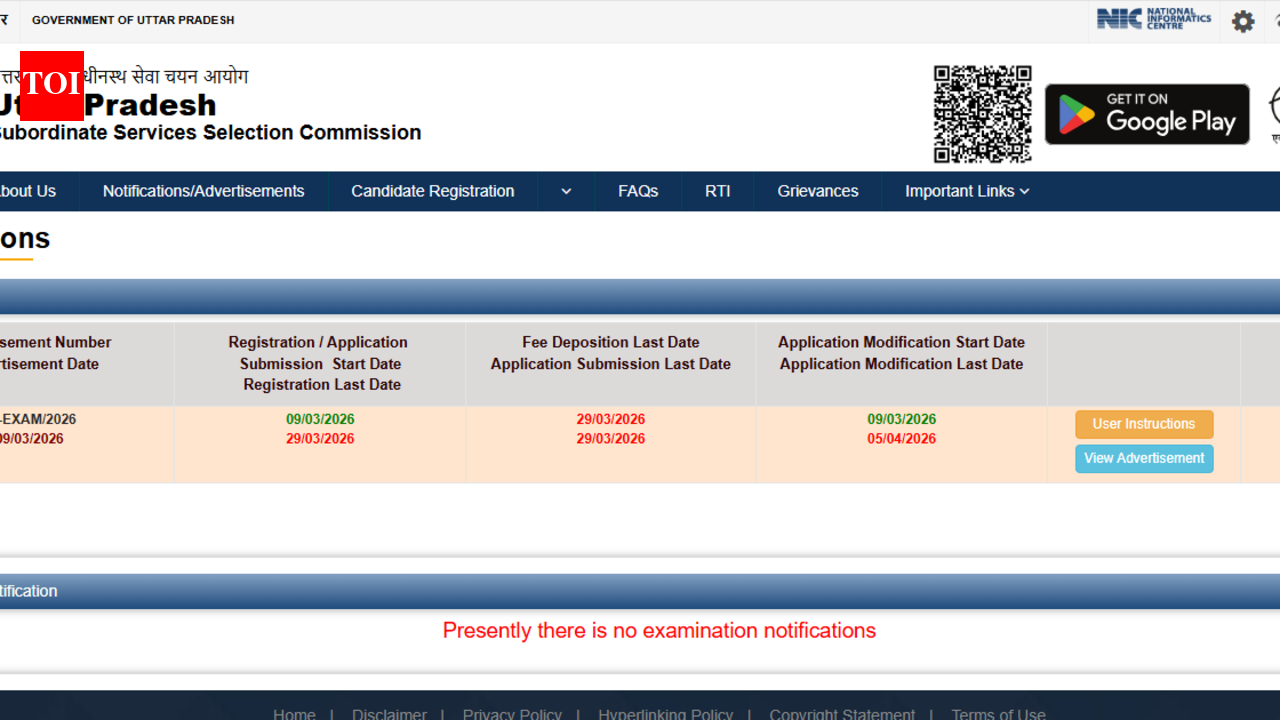Expand the chevron beside Candidate Registration
The image size is (1280, 720).
(x=566, y=191)
